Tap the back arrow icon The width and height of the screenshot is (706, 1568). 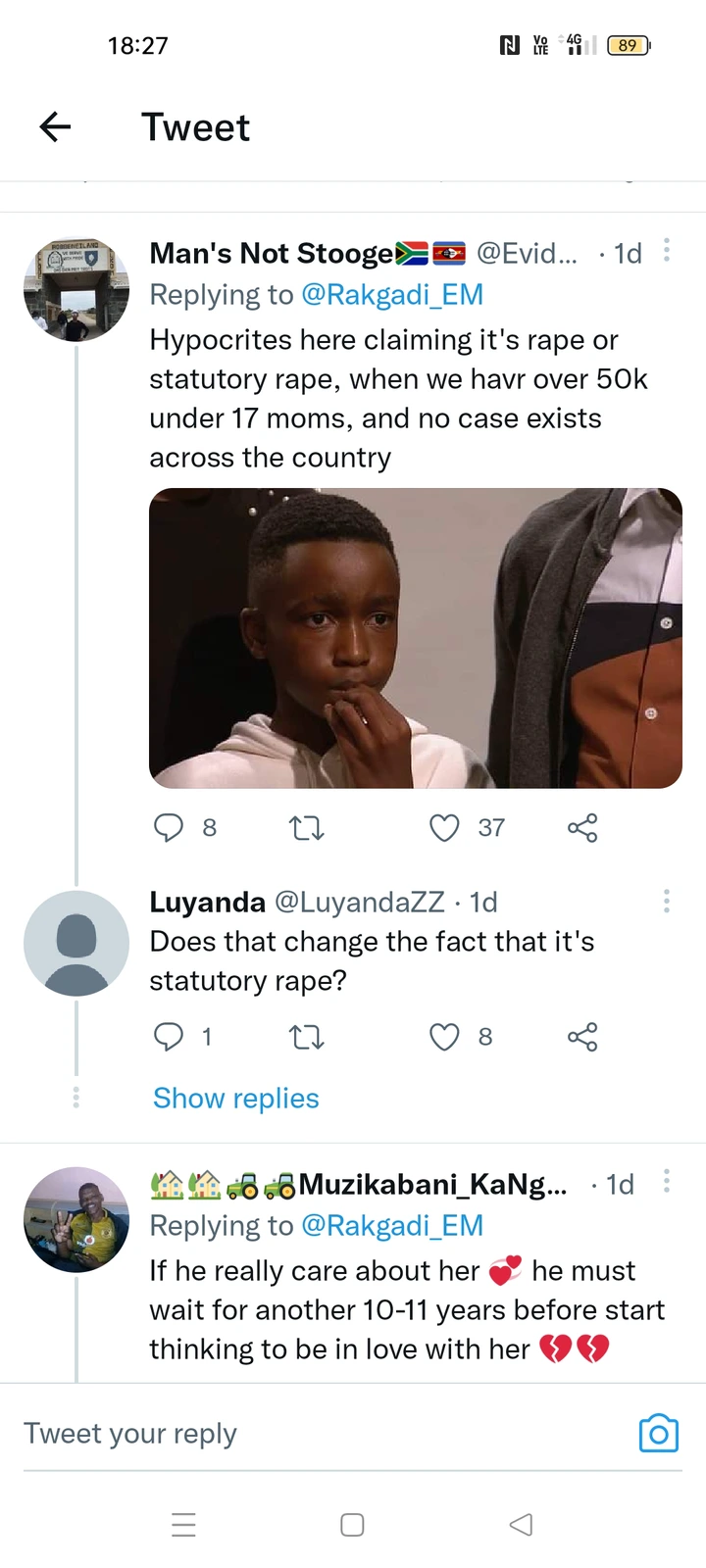(x=56, y=126)
